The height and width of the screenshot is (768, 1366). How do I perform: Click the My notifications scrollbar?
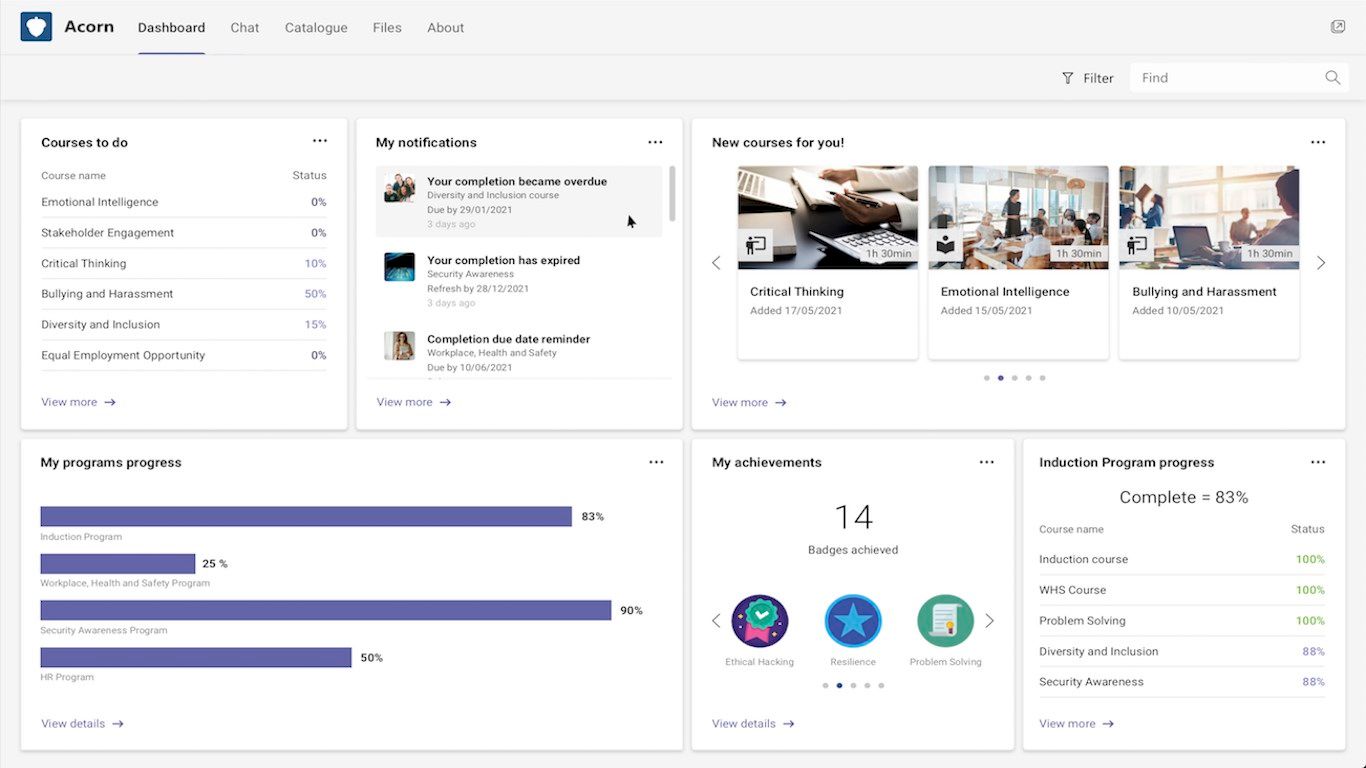coord(672,194)
